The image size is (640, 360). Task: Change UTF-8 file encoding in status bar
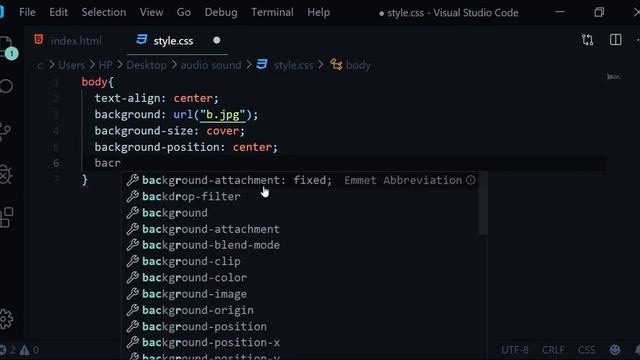pyautogui.click(x=515, y=350)
